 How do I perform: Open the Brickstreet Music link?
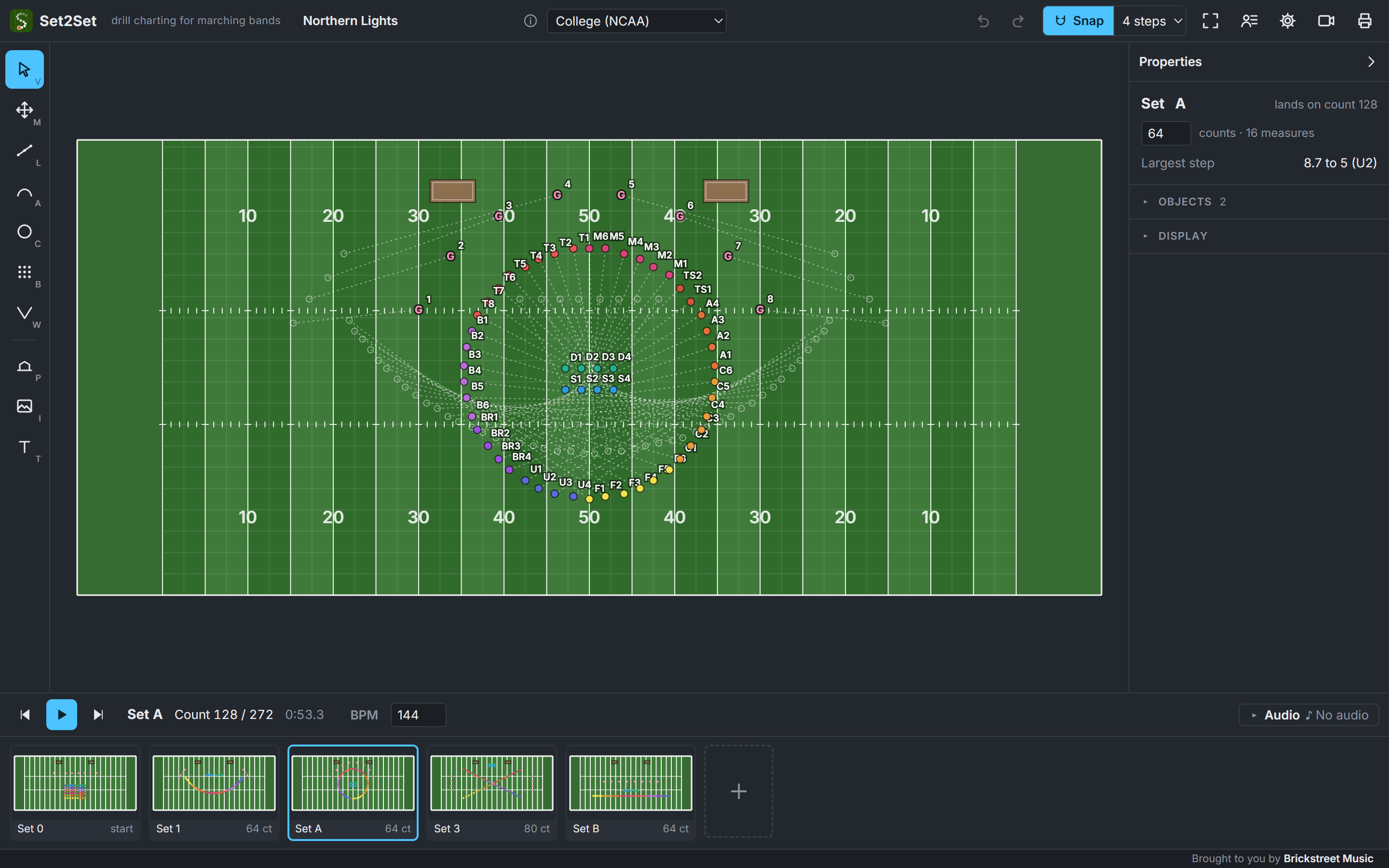click(x=1328, y=858)
